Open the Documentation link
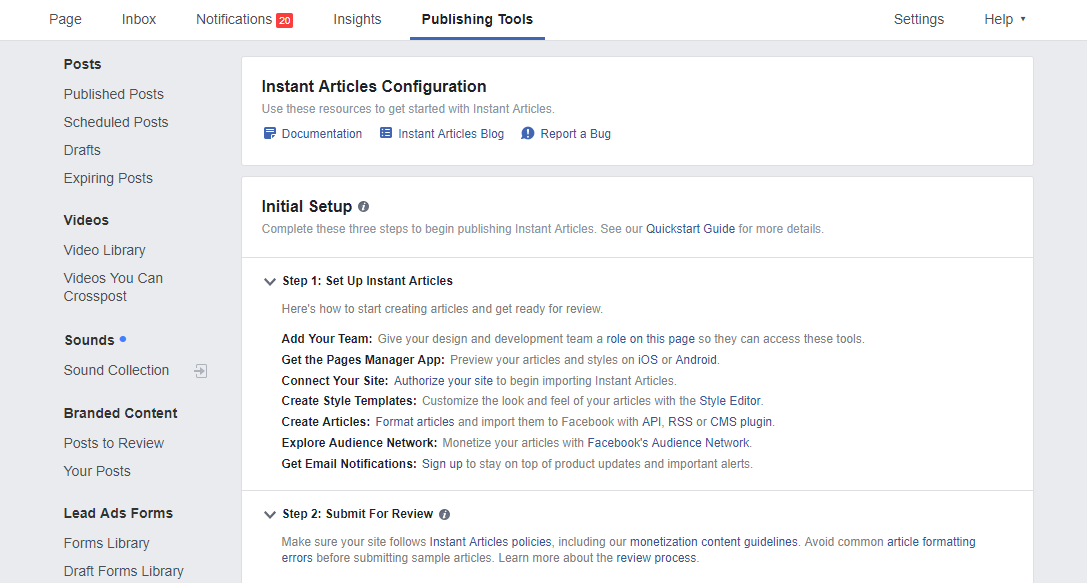The image size is (1087, 583). (322, 134)
